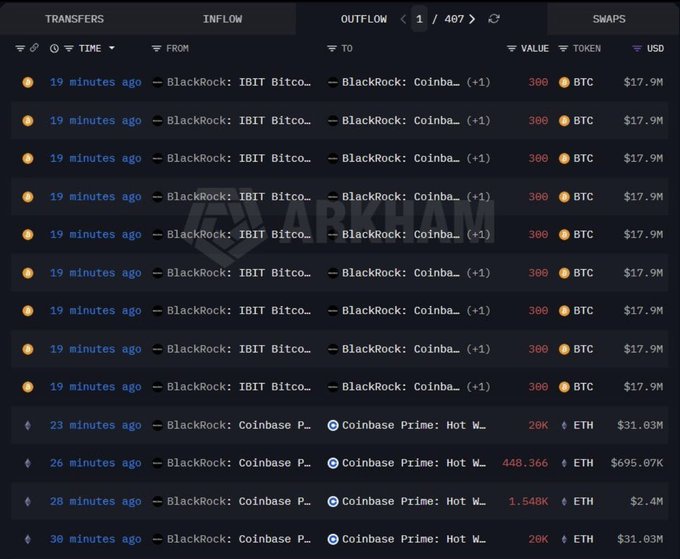
Task: Click the total pages count 407
Action: [x=454, y=19]
